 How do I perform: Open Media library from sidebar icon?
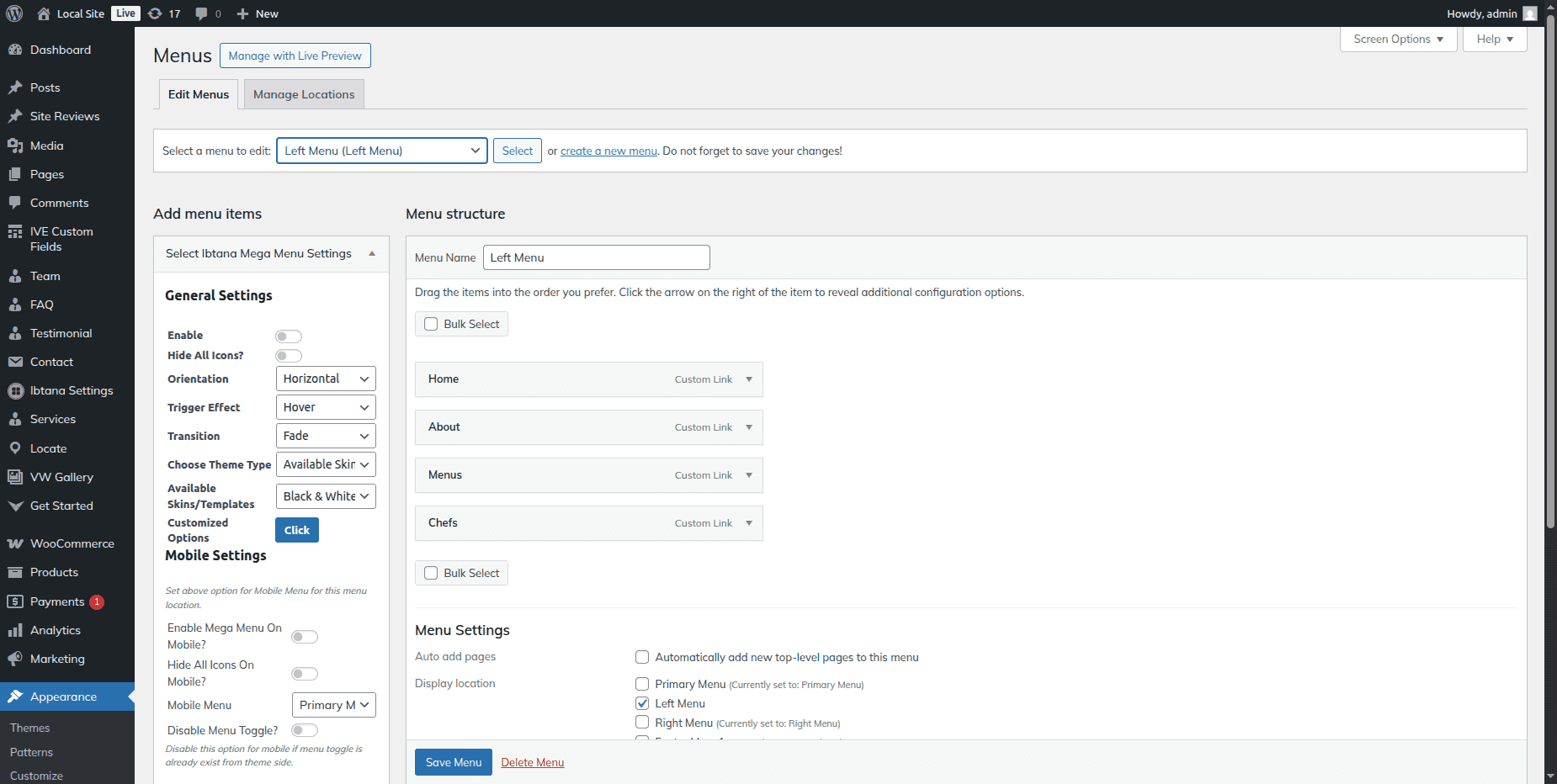tap(15, 146)
